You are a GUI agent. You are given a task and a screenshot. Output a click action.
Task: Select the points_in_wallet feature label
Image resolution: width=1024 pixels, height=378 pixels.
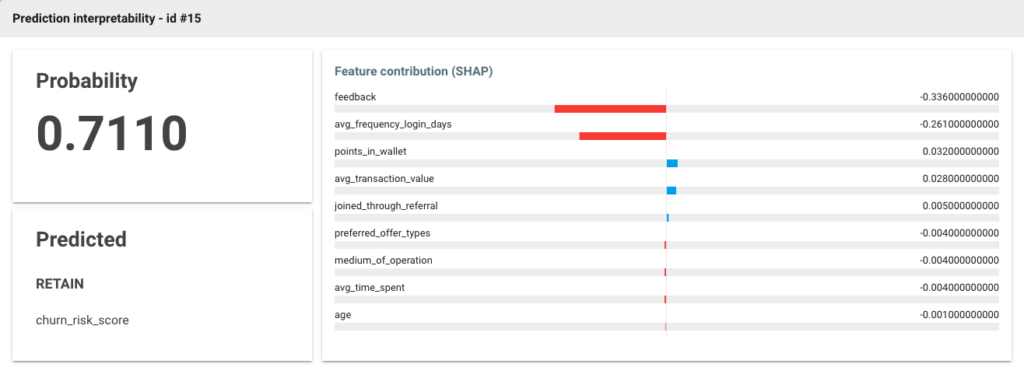369,151
